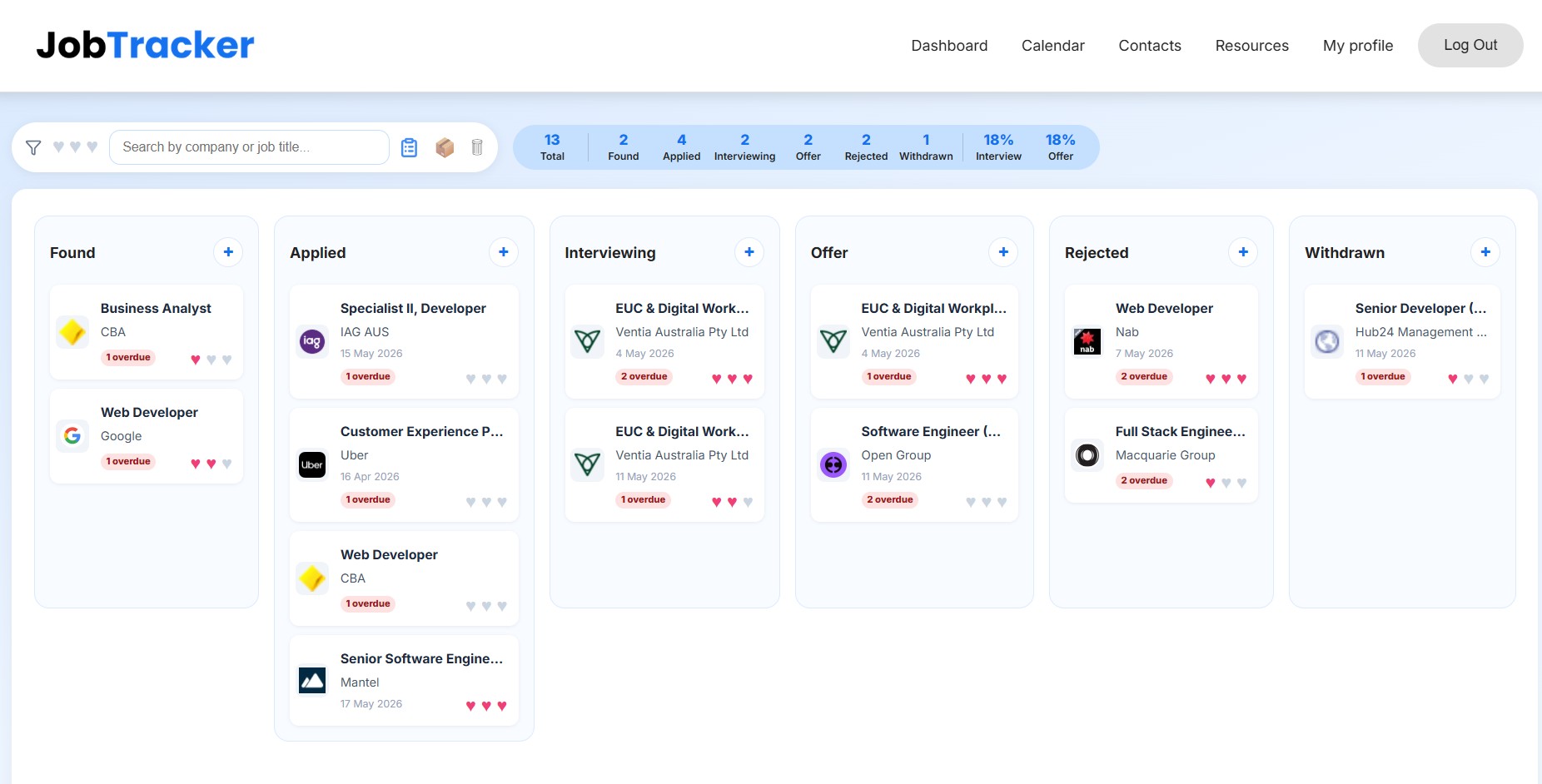Open the Full Stack Engineer Macquarie card
1542x784 pixels.
[x=1161, y=455]
